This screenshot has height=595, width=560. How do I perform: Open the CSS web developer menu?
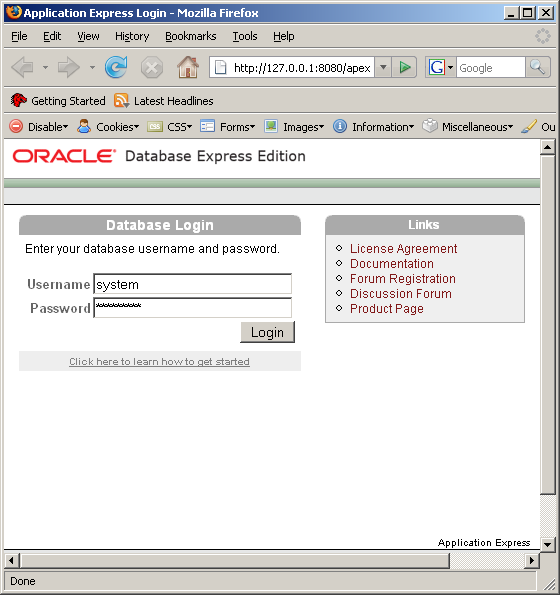click(170, 127)
